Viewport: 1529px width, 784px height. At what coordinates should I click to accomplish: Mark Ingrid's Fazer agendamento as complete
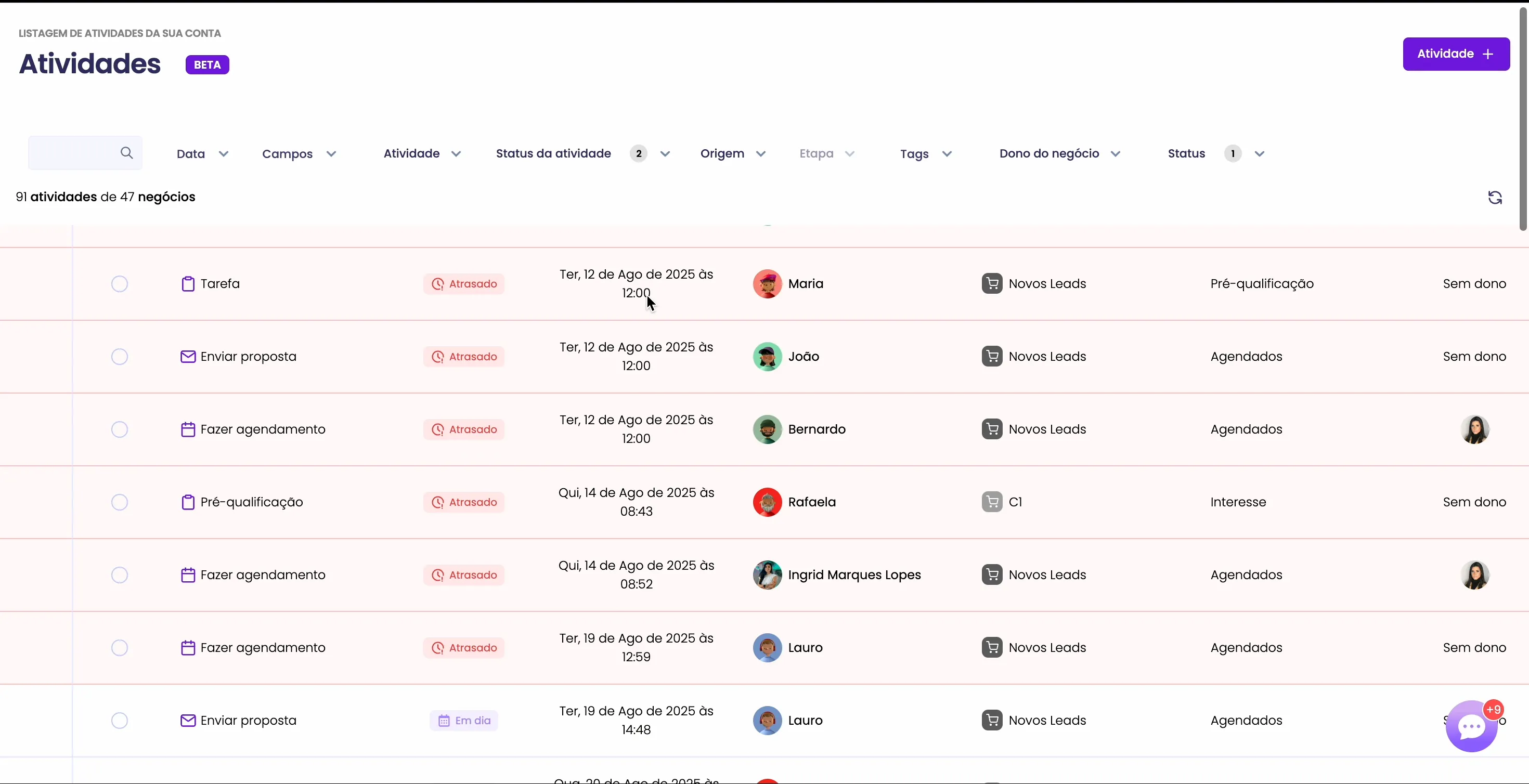[x=119, y=575]
